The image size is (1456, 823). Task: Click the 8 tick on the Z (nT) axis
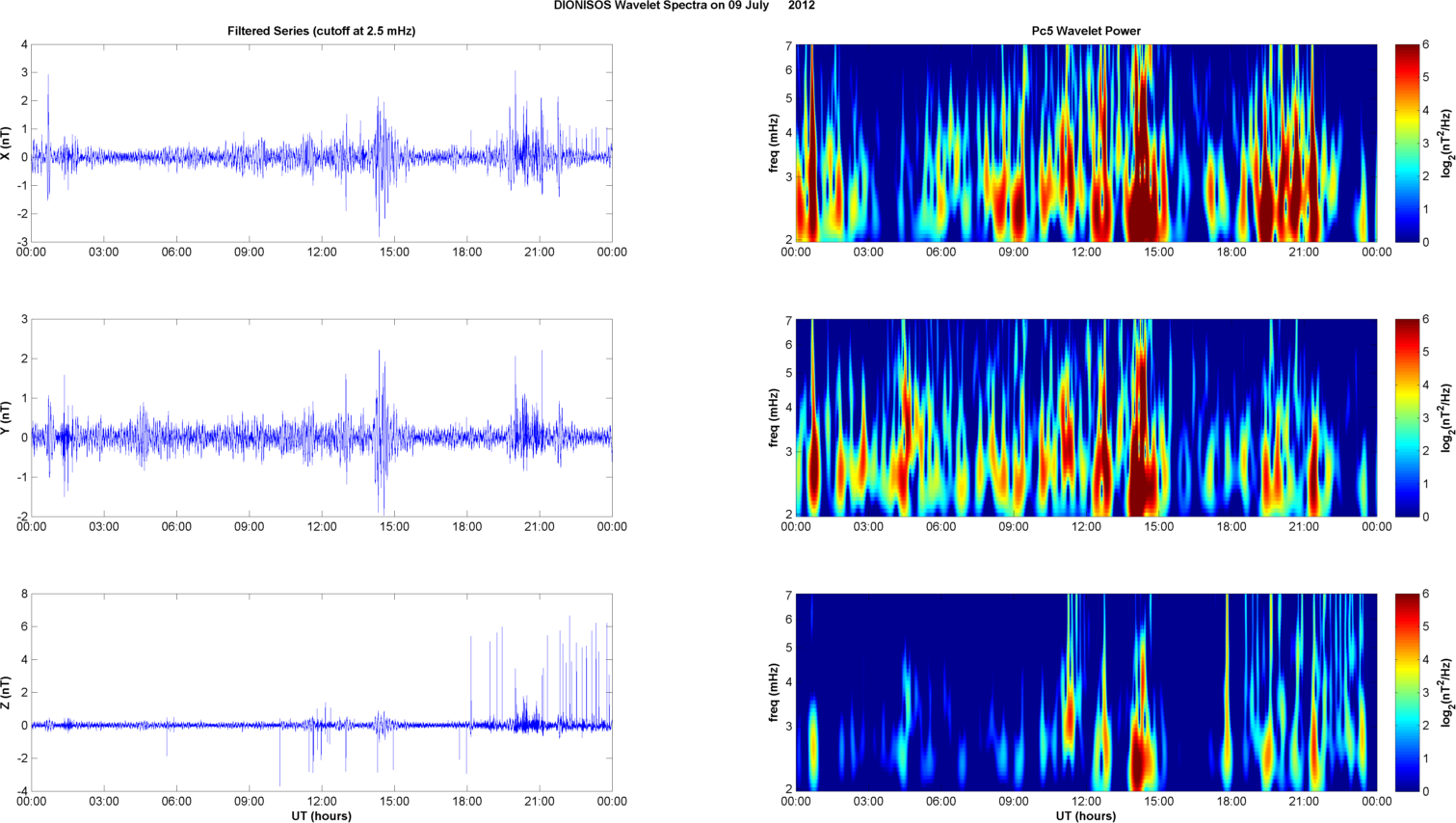(24, 595)
